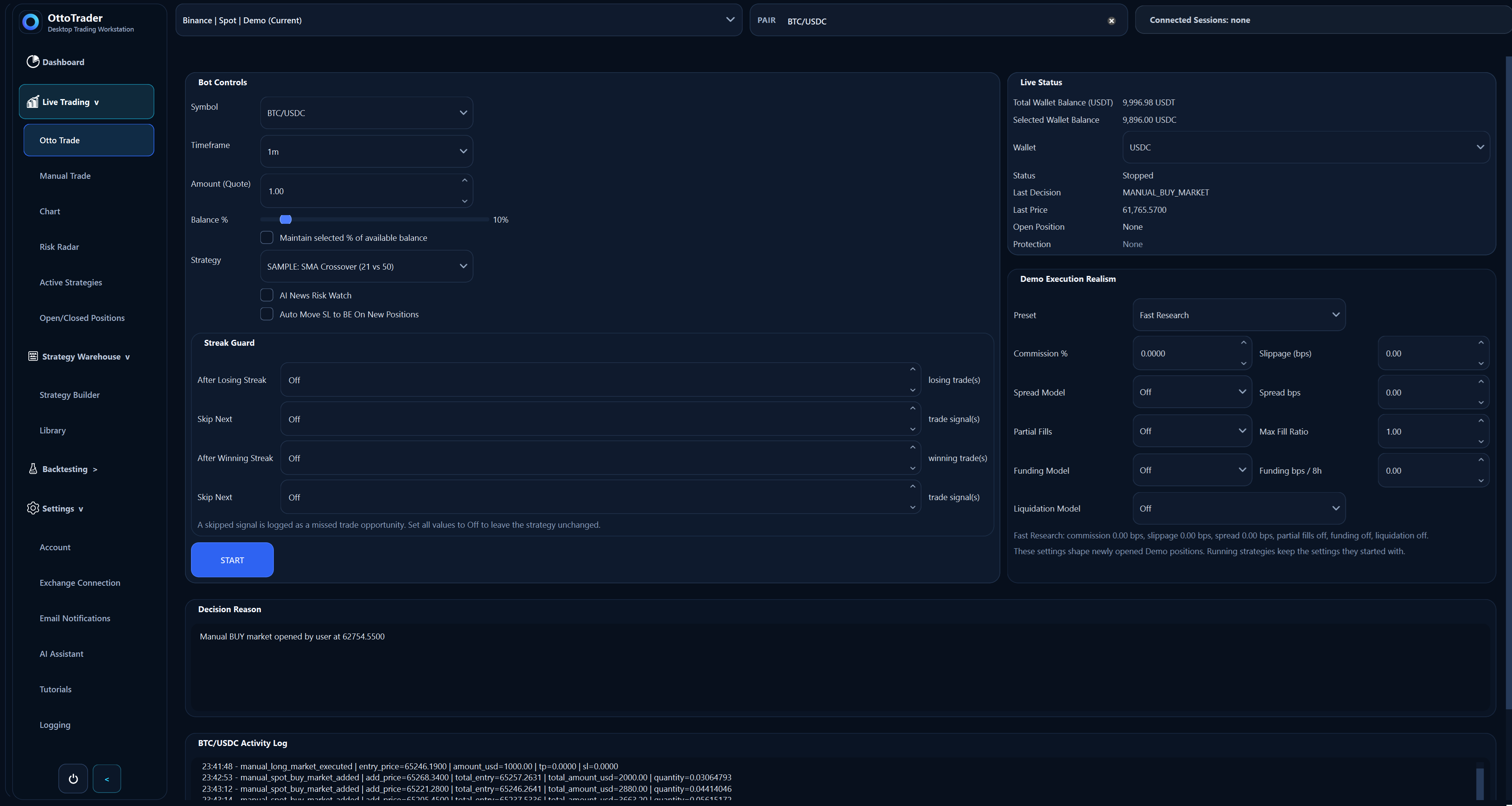Open Open/Closed Positions page
This screenshot has height=806, width=1512.
(82, 318)
